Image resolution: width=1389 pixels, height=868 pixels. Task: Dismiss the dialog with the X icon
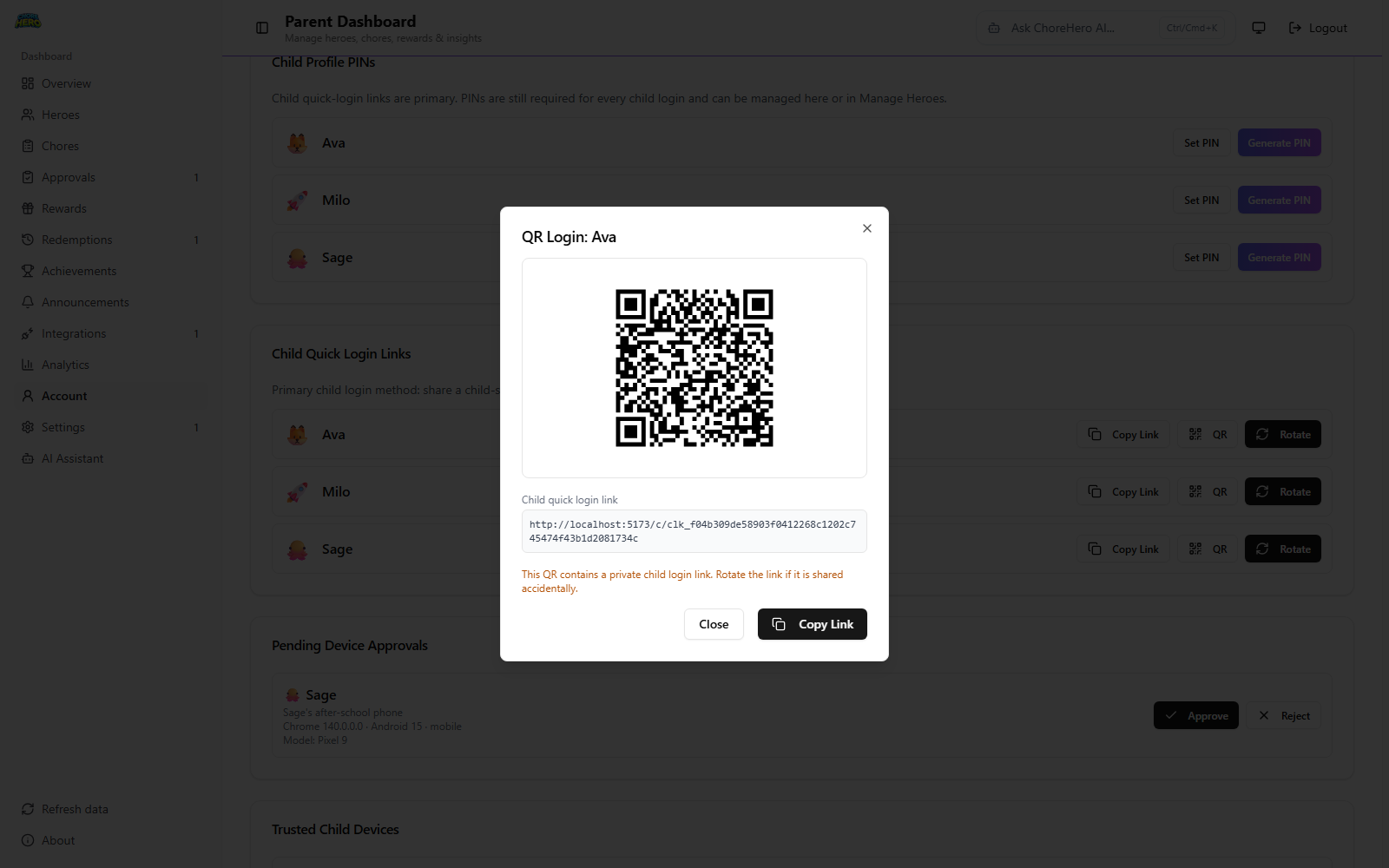click(866, 228)
